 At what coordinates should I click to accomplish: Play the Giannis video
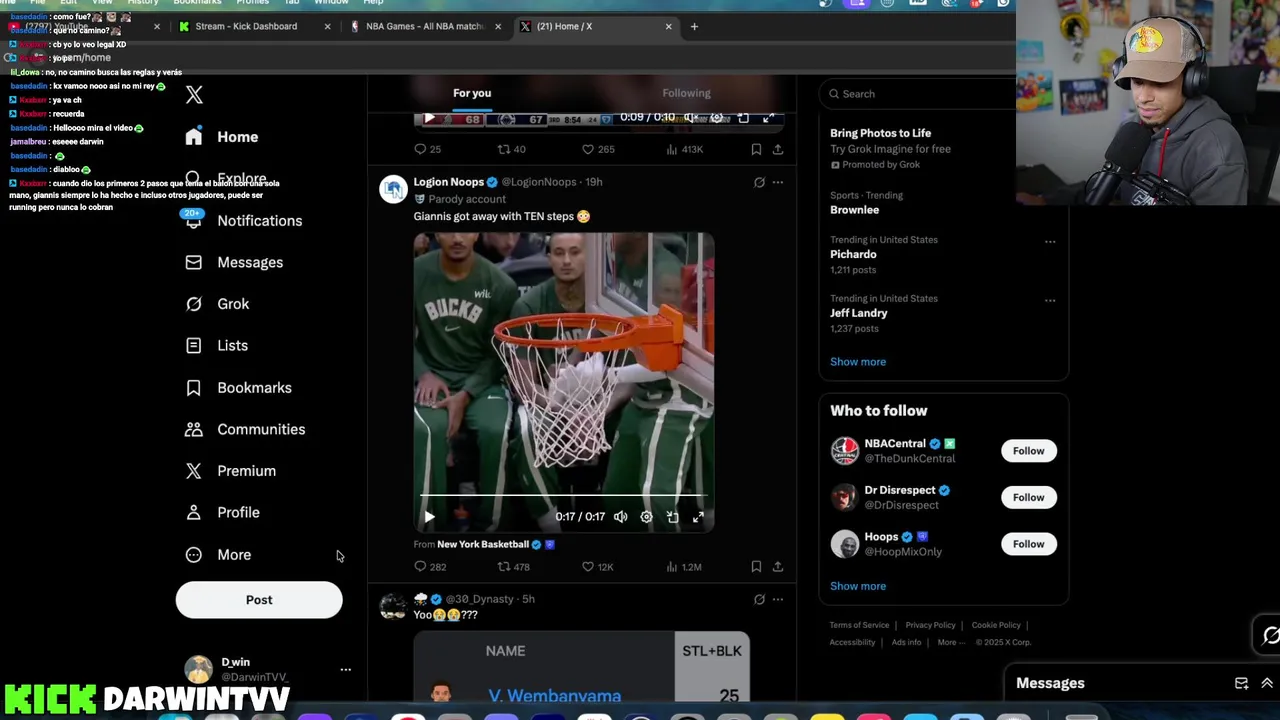(429, 517)
